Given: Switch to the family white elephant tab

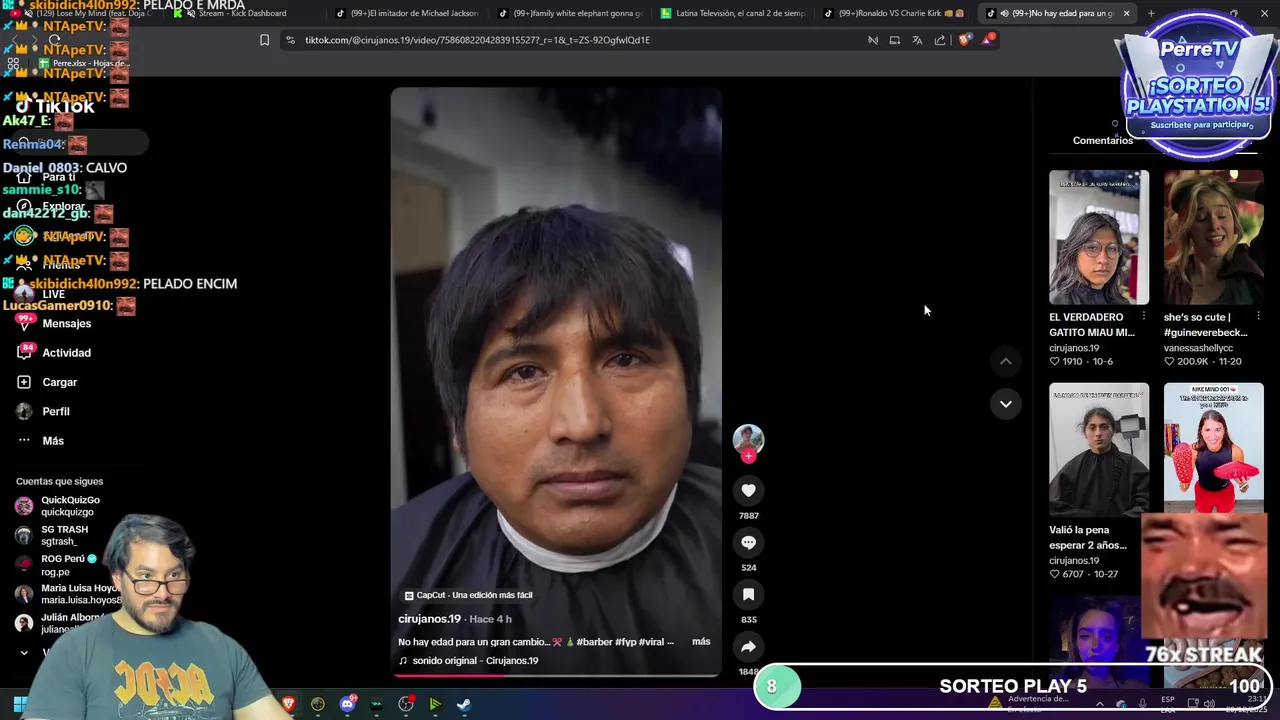Looking at the screenshot, I should [x=569, y=13].
